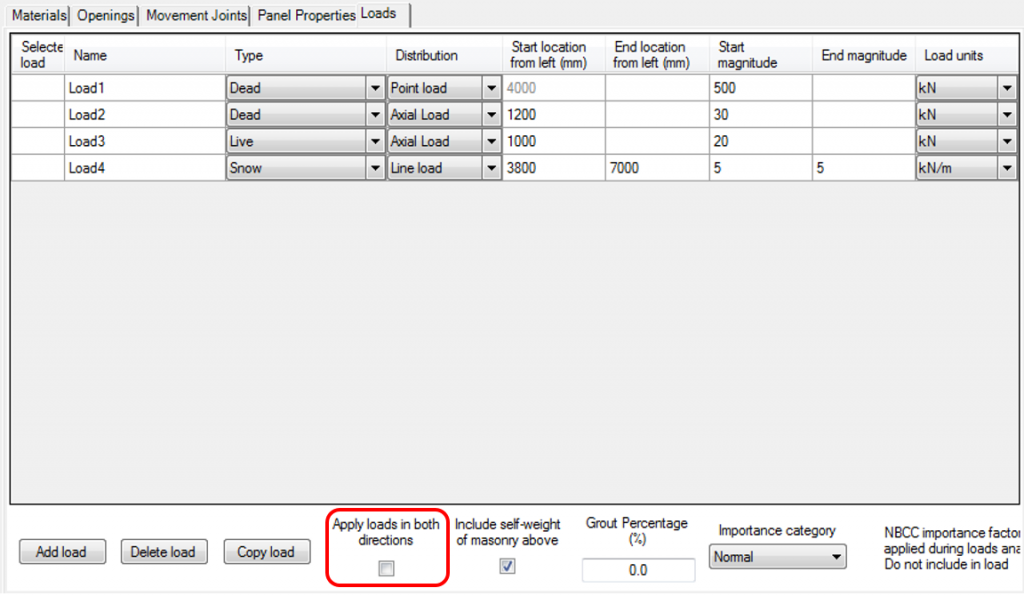Click the Add load button
1024x596 pixels.
tap(62, 551)
